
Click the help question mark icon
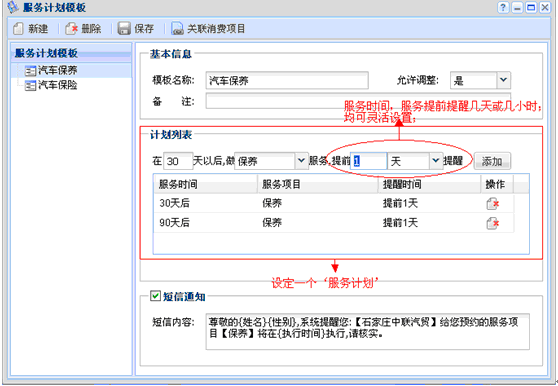coord(503,7)
